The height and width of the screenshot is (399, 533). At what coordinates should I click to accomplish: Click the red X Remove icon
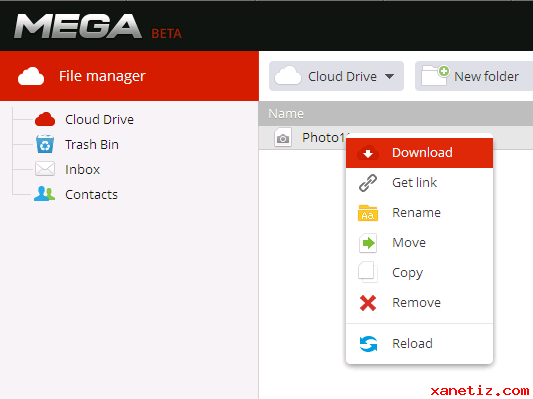pos(368,303)
